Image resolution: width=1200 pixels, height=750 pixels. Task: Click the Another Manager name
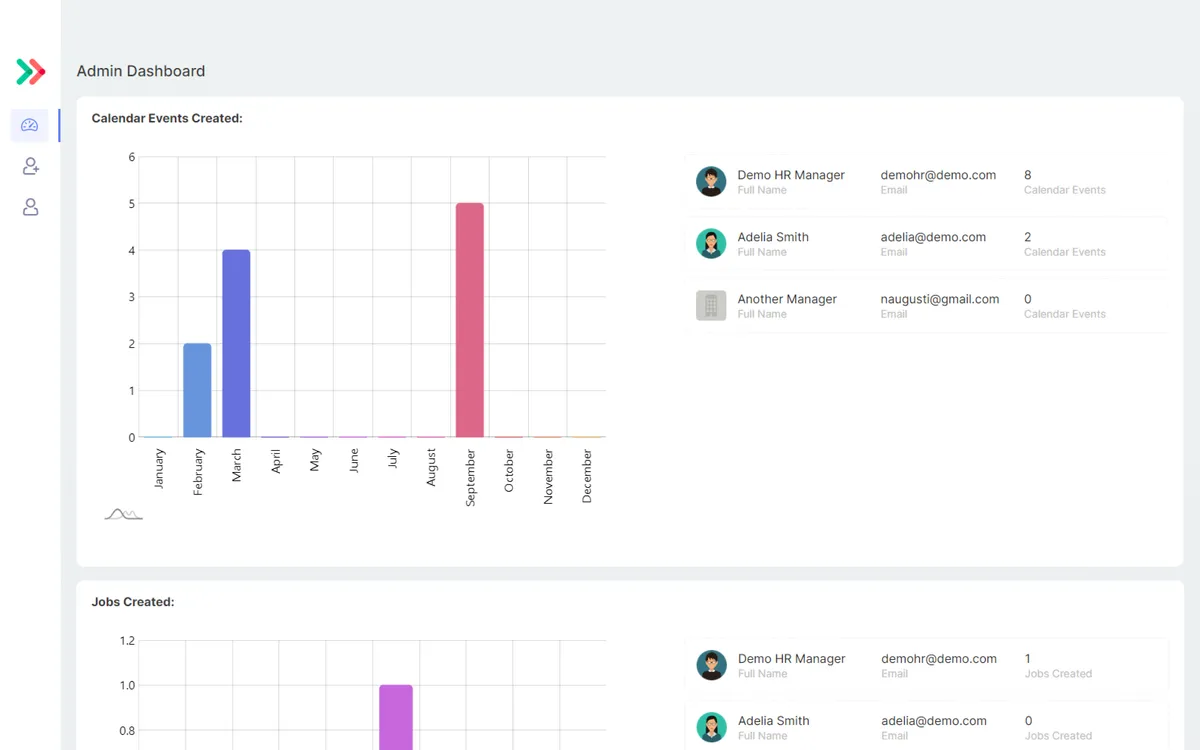coord(787,299)
